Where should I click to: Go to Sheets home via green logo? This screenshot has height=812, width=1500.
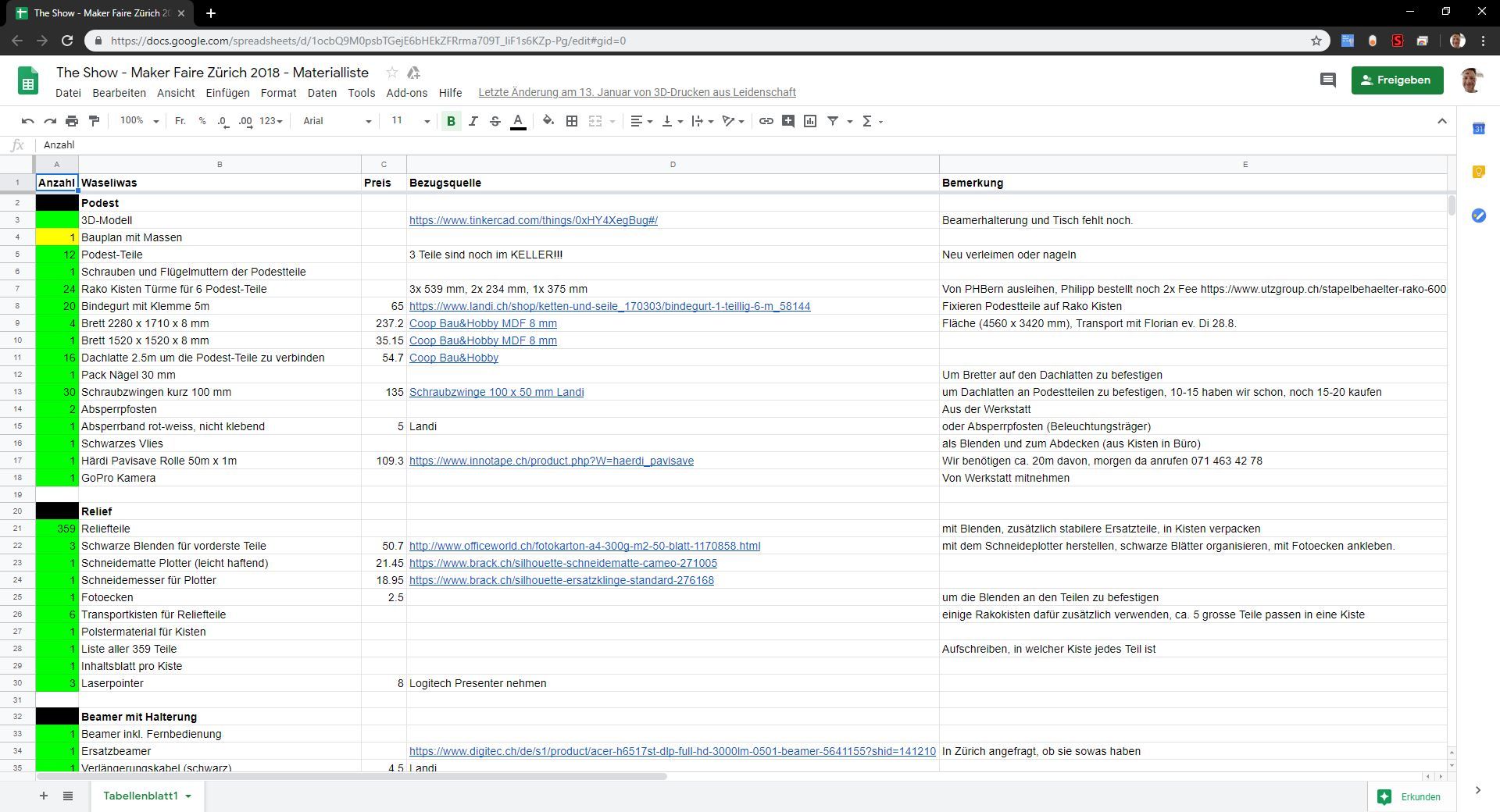pyautogui.click(x=28, y=81)
